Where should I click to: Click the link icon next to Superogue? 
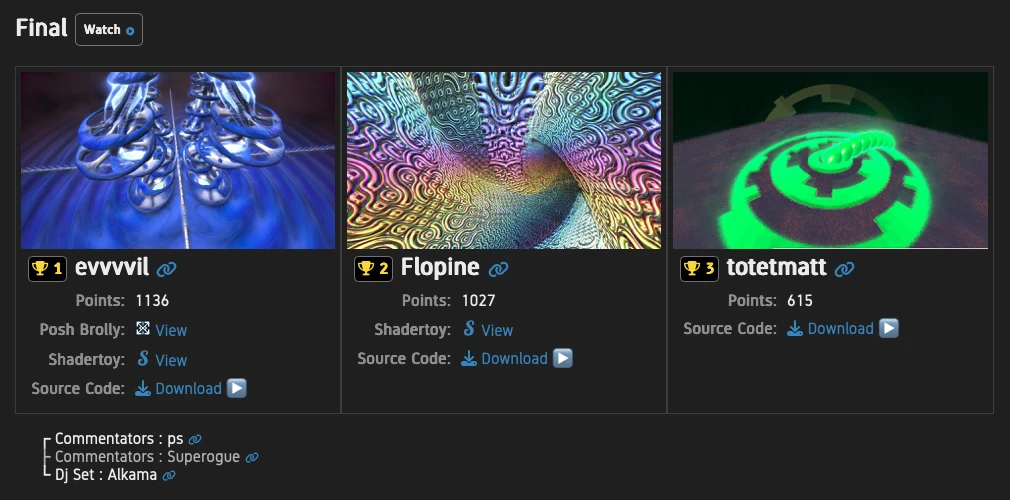coord(252,457)
